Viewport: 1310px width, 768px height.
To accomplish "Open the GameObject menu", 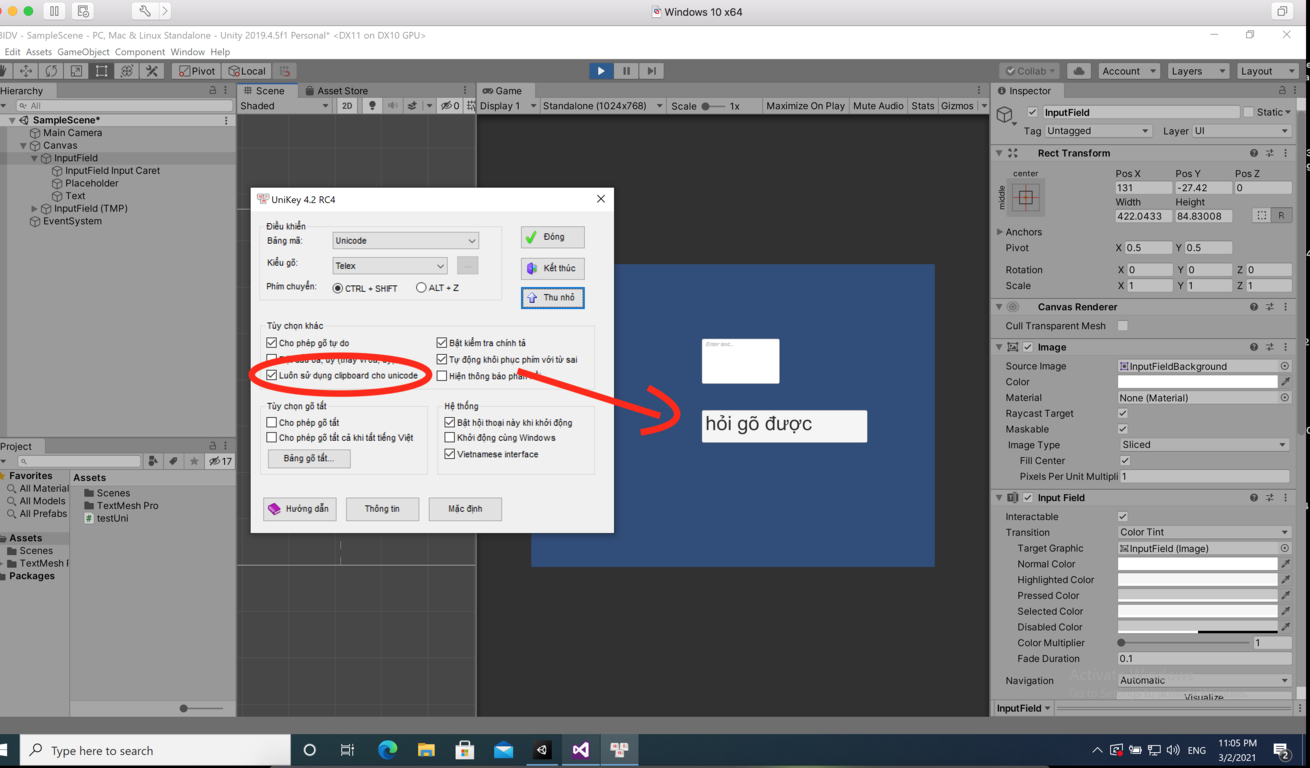I will [x=83, y=52].
